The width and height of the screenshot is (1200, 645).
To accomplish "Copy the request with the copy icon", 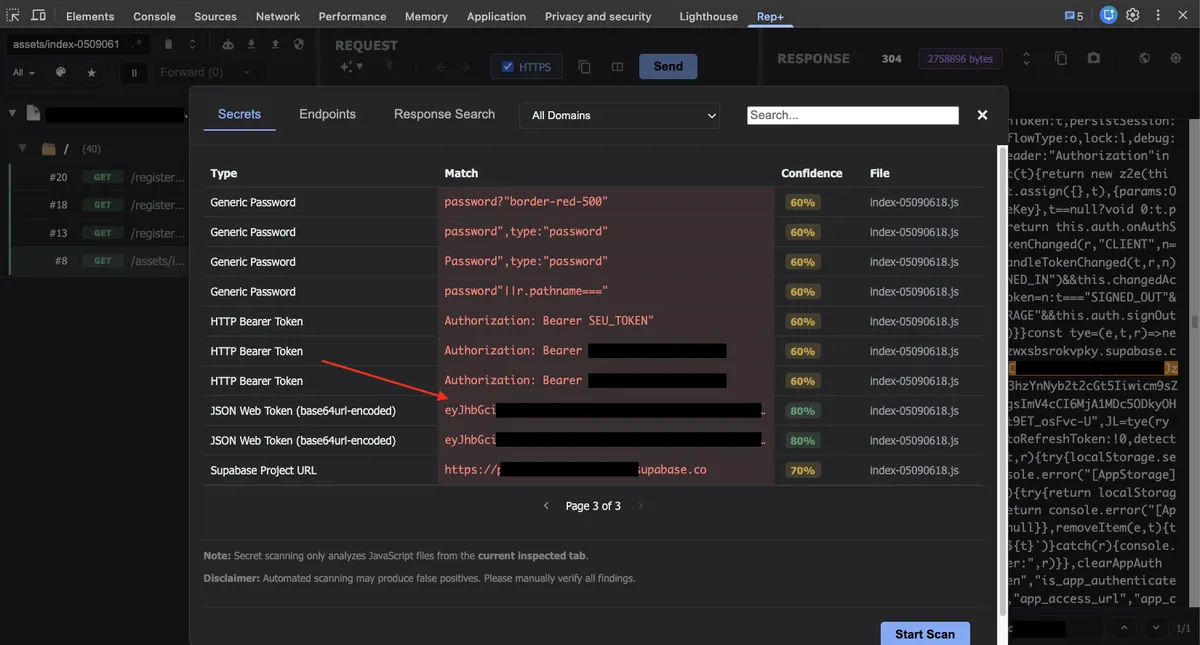I will pyautogui.click(x=584, y=66).
